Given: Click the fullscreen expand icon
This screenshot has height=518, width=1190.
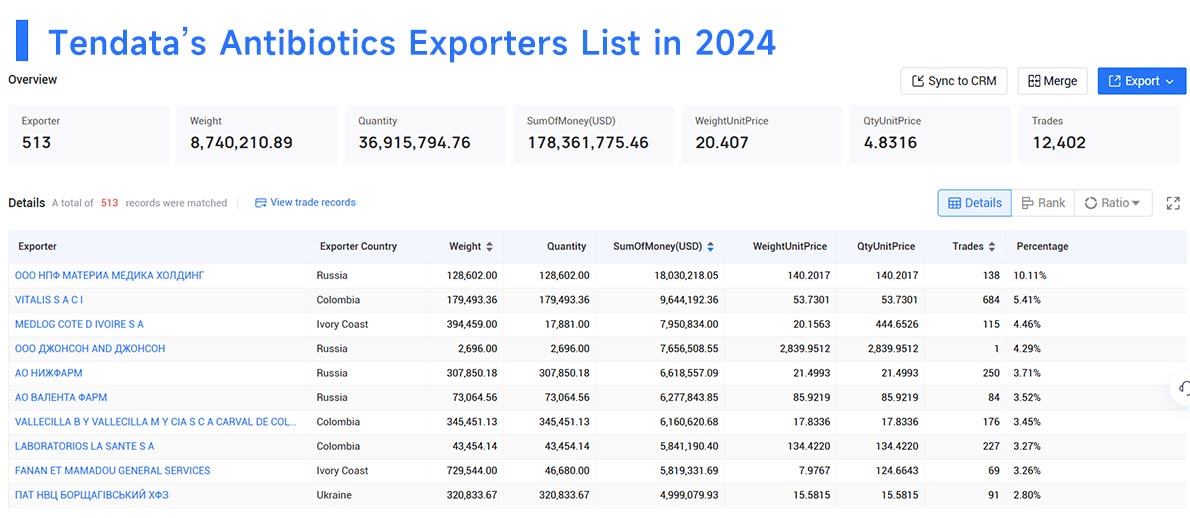Looking at the screenshot, I should click(1173, 202).
